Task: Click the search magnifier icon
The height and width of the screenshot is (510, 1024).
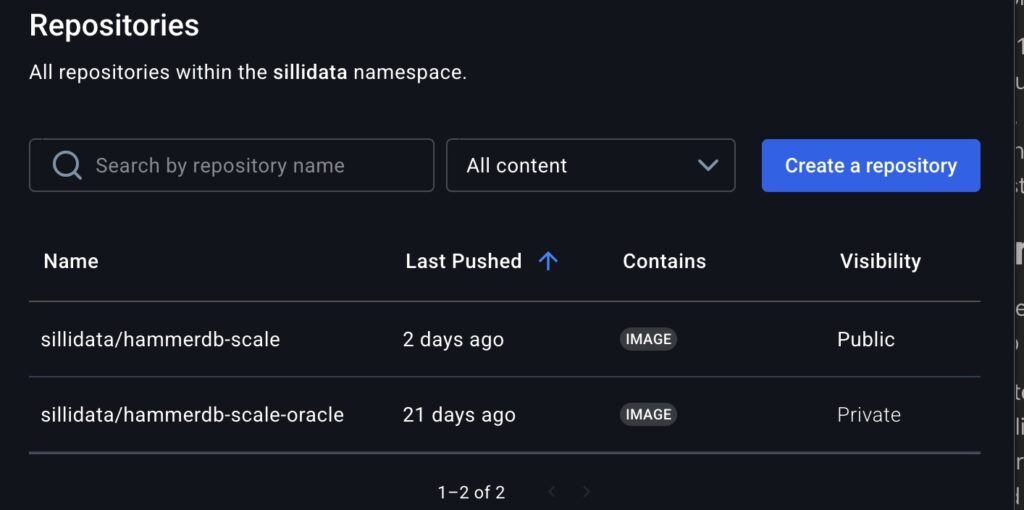Action: click(x=67, y=165)
